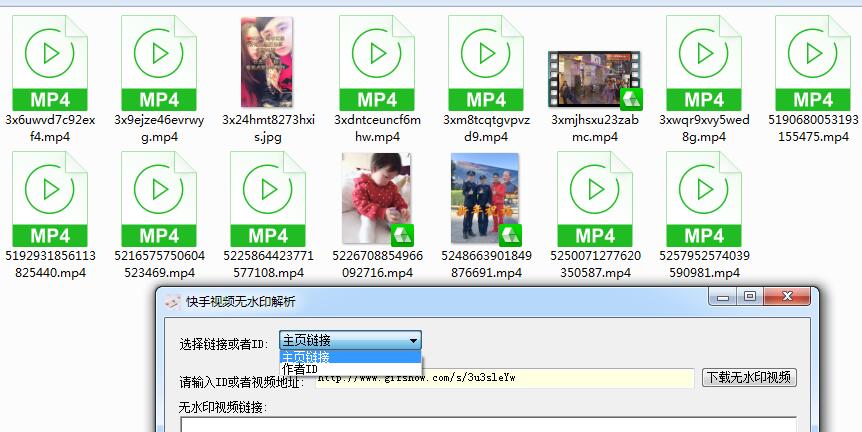This screenshot has height=432, width=862.
Task: Click the 5216575750604523469.mp4 file icon
Action: coord(159,199)
